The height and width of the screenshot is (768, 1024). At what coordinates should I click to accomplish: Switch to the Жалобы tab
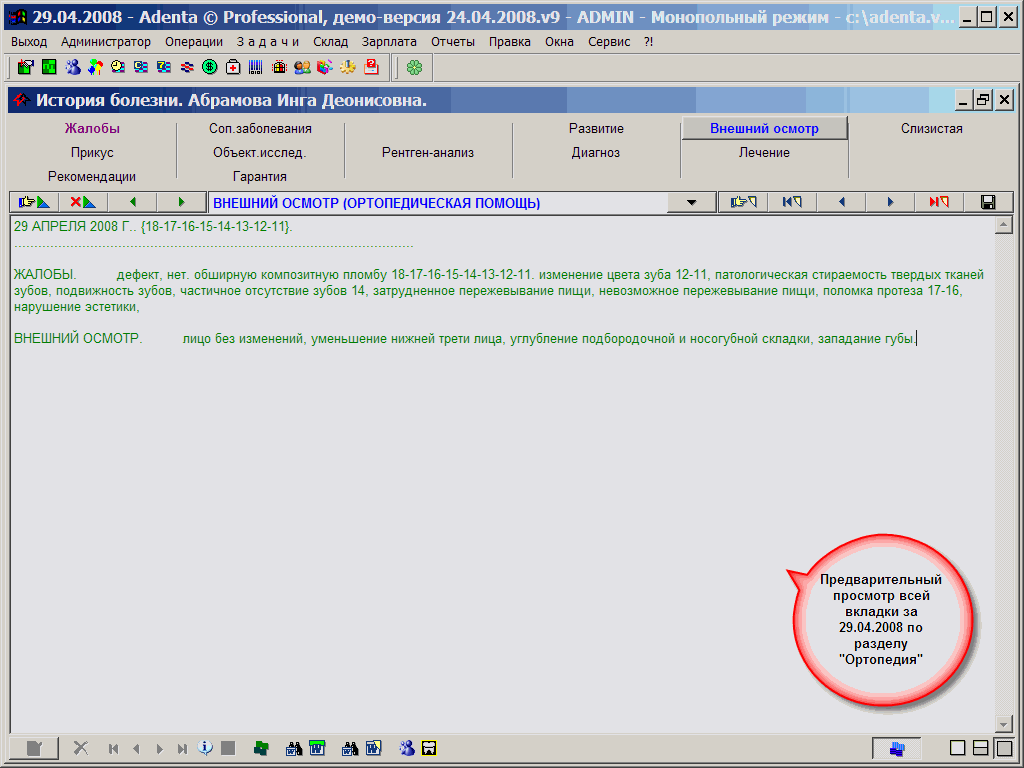(x=92, y=129)
